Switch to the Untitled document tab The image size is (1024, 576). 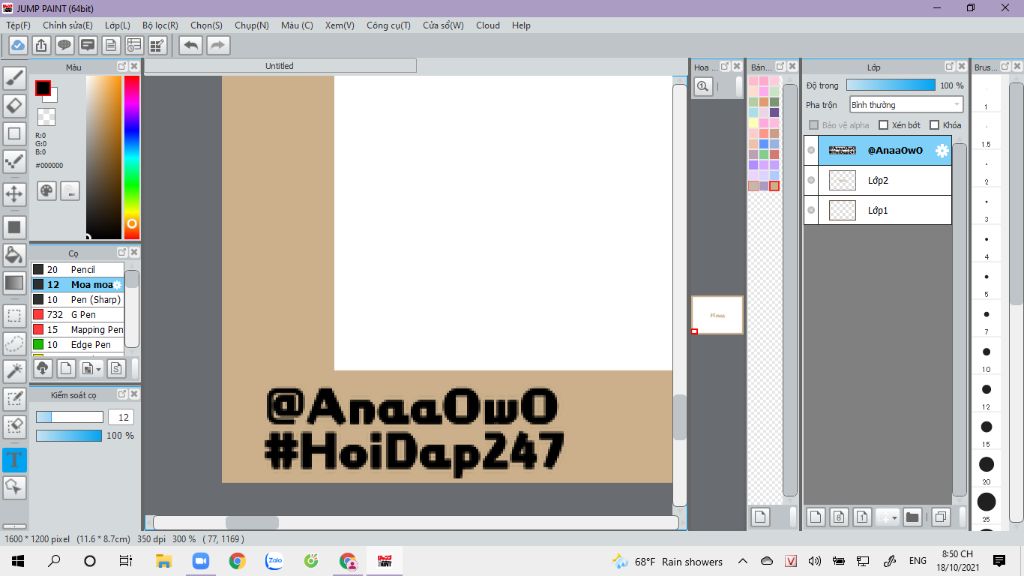point(280,66)
